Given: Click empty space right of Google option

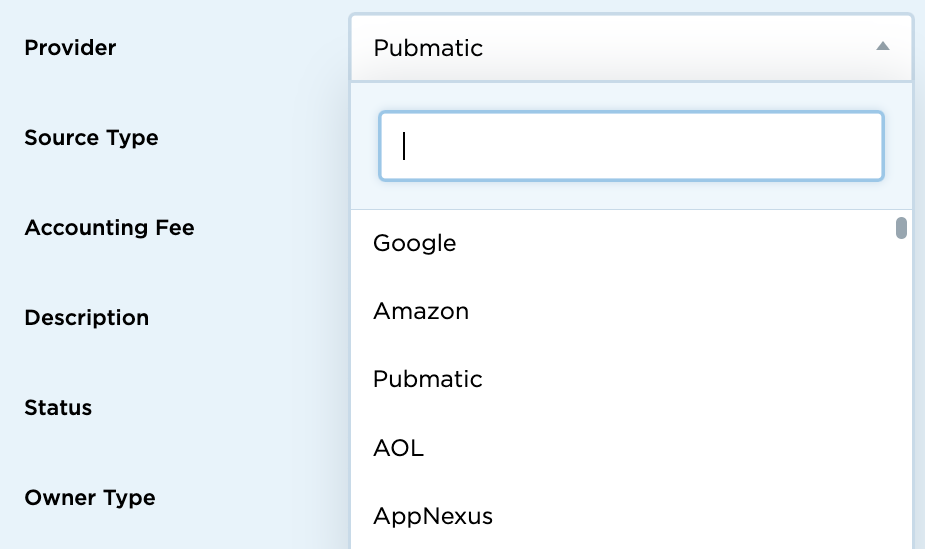Looking at the screenshot, I should click(x=680, y=243).
